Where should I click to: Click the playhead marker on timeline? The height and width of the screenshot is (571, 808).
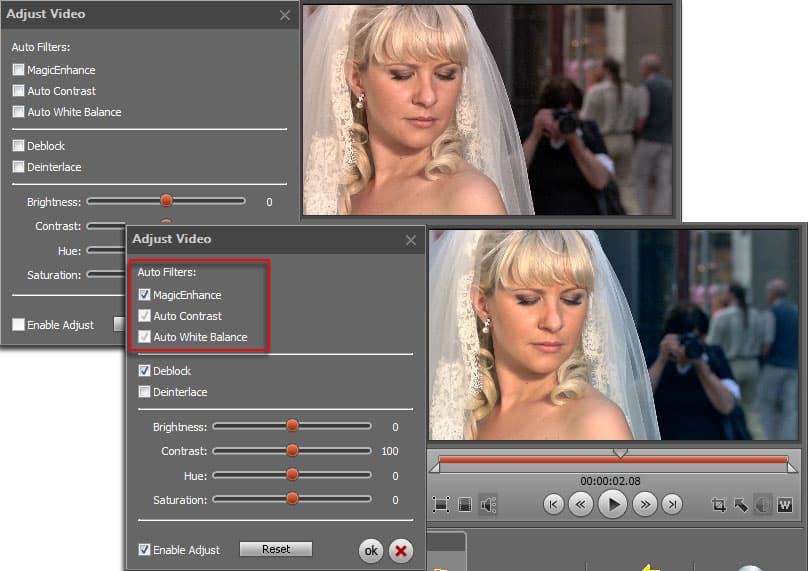click(x=620, y=453)
